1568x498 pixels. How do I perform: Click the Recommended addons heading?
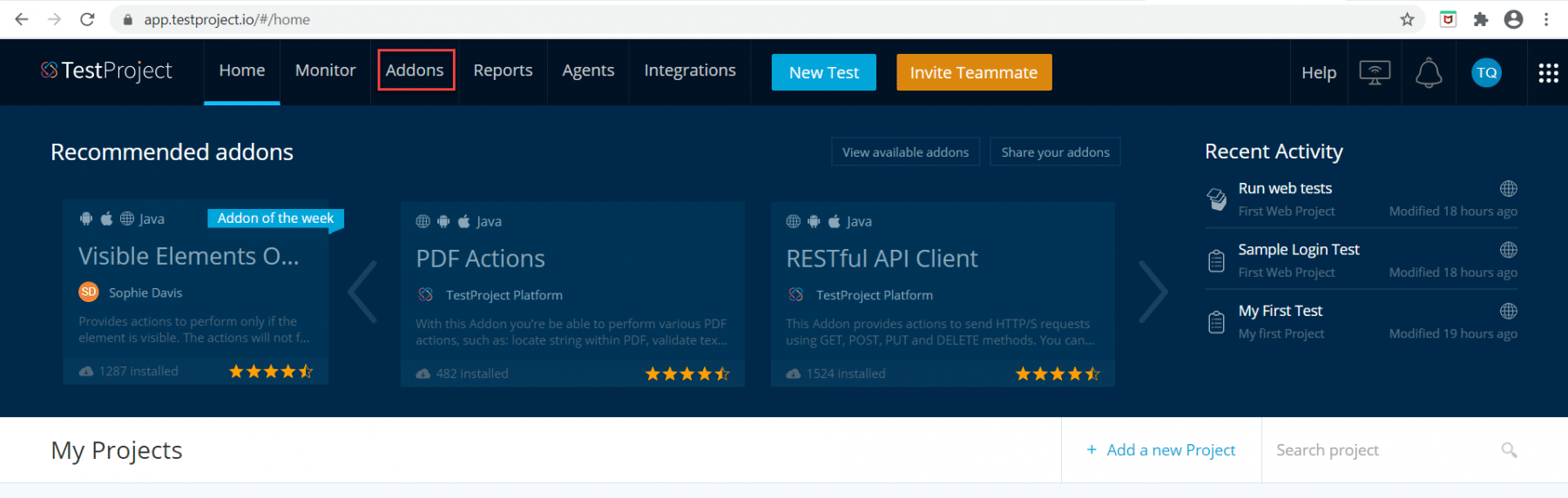point(172,151)
